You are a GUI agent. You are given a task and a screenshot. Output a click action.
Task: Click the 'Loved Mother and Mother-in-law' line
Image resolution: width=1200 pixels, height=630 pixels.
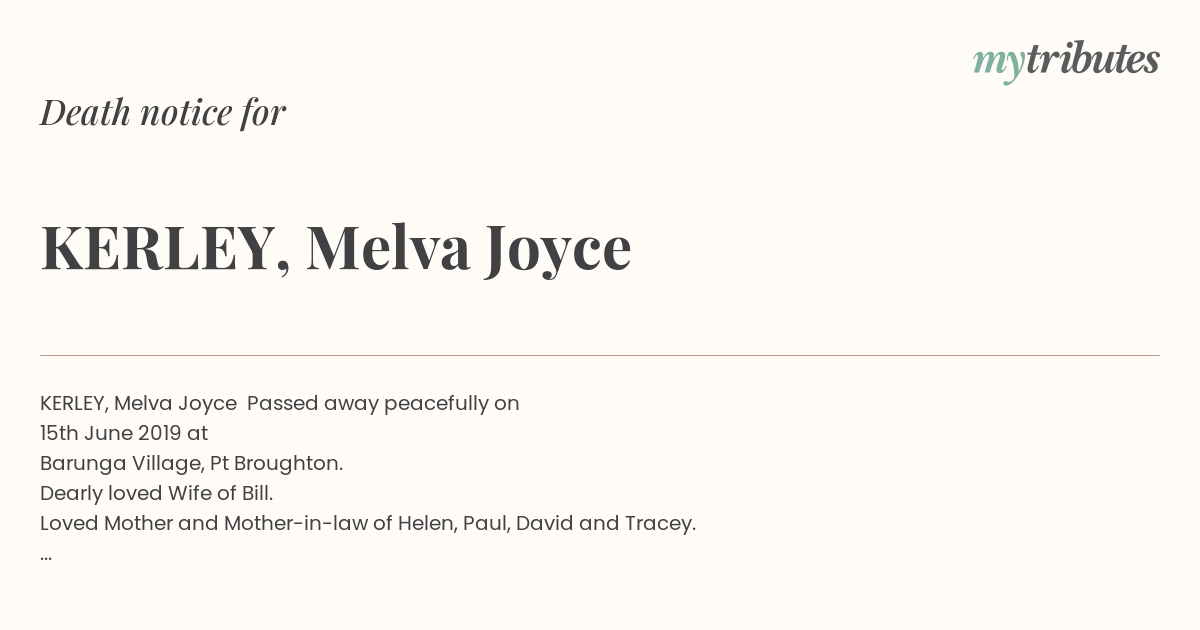pyautogui.click(x=368, y=524)
